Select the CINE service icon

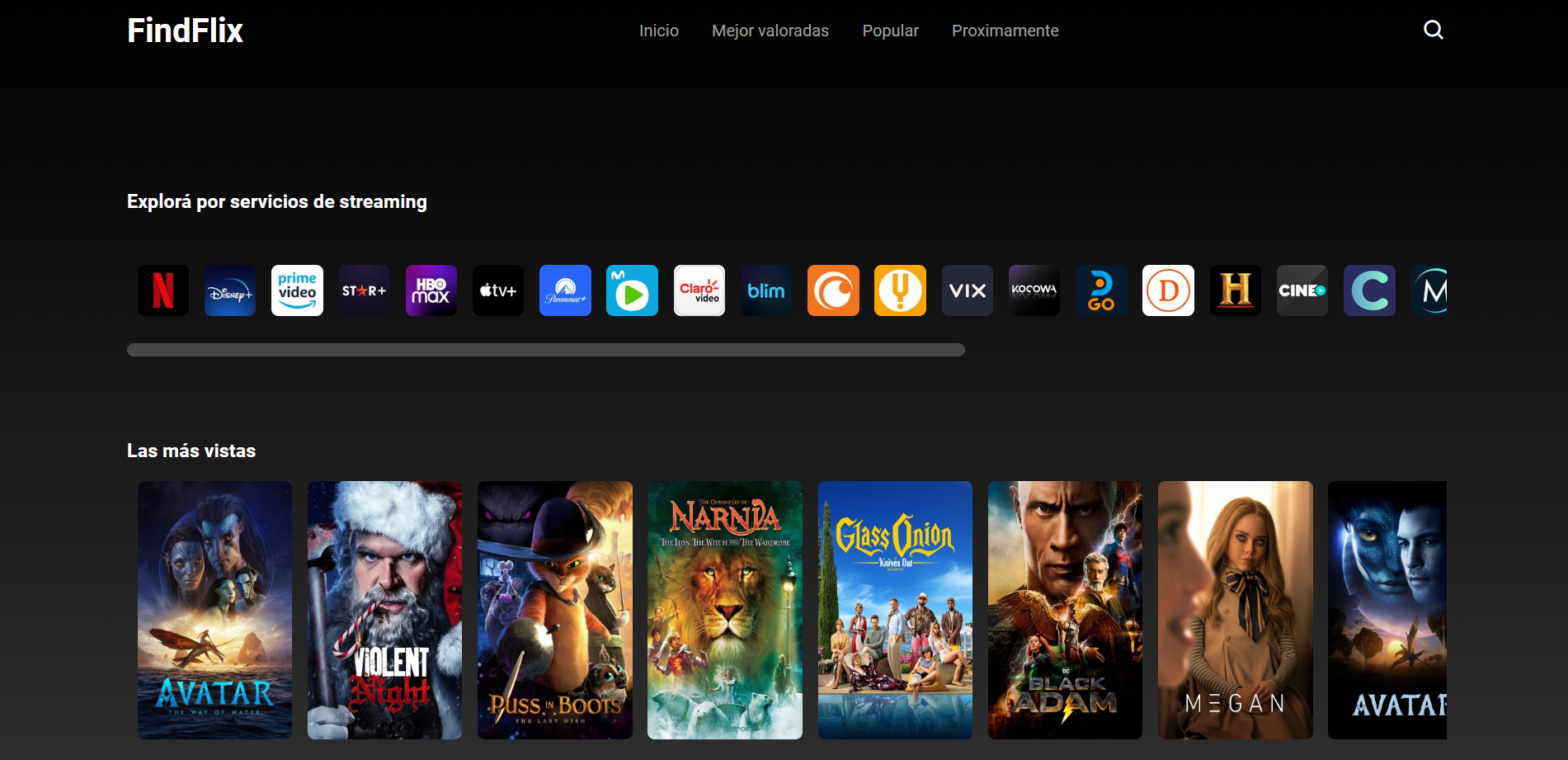click(x=1302, y=290)
